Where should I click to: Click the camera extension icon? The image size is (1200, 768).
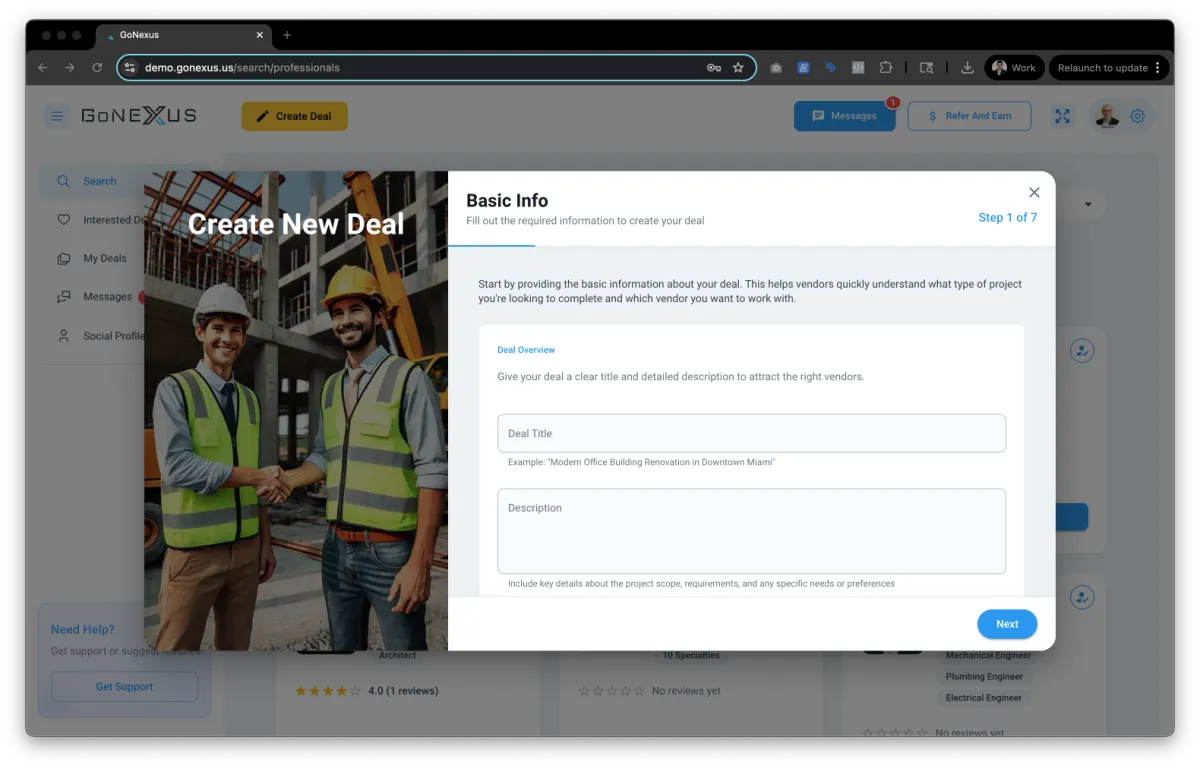pos(776,68)
